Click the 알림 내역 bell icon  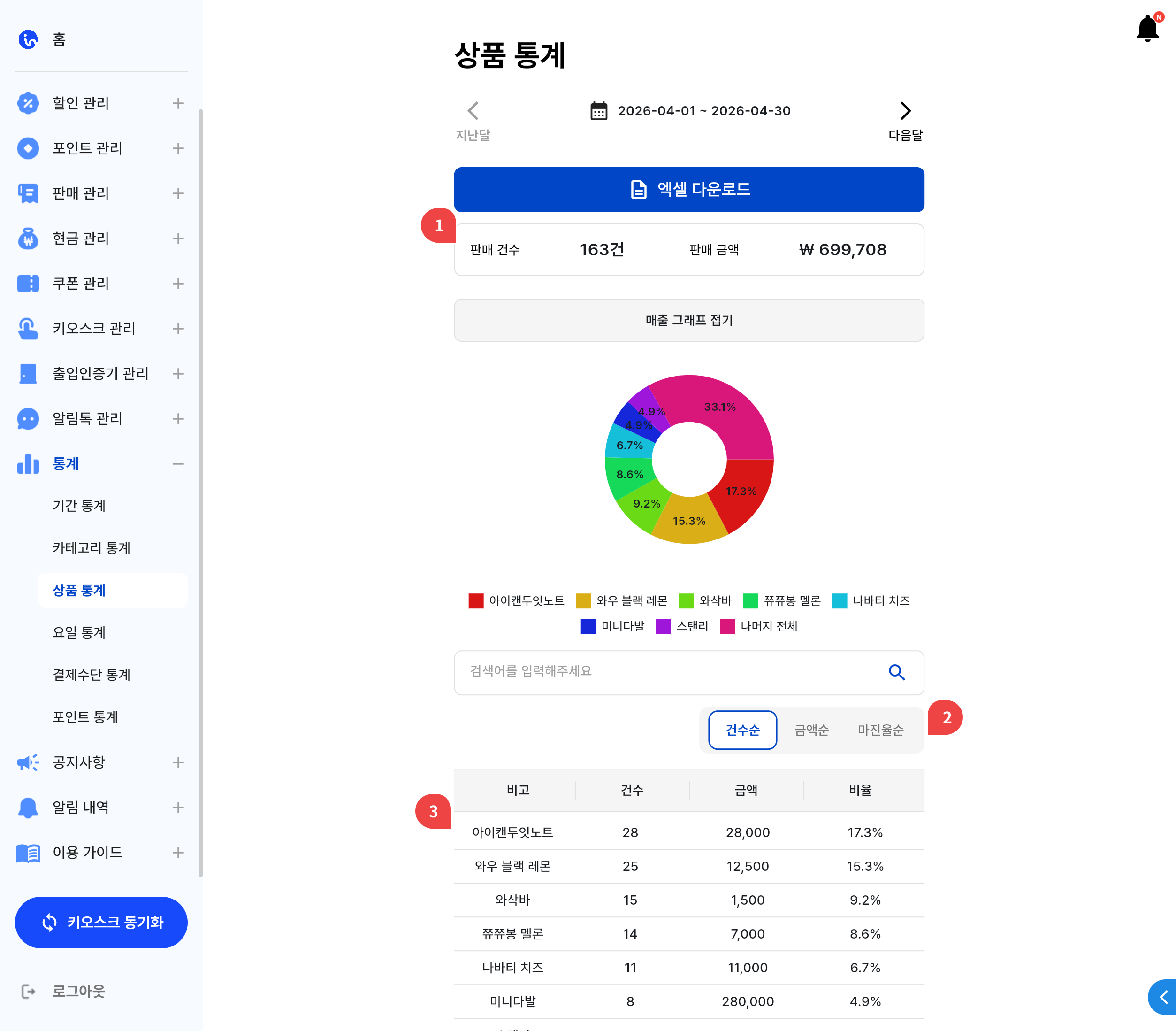pos(28,807)
